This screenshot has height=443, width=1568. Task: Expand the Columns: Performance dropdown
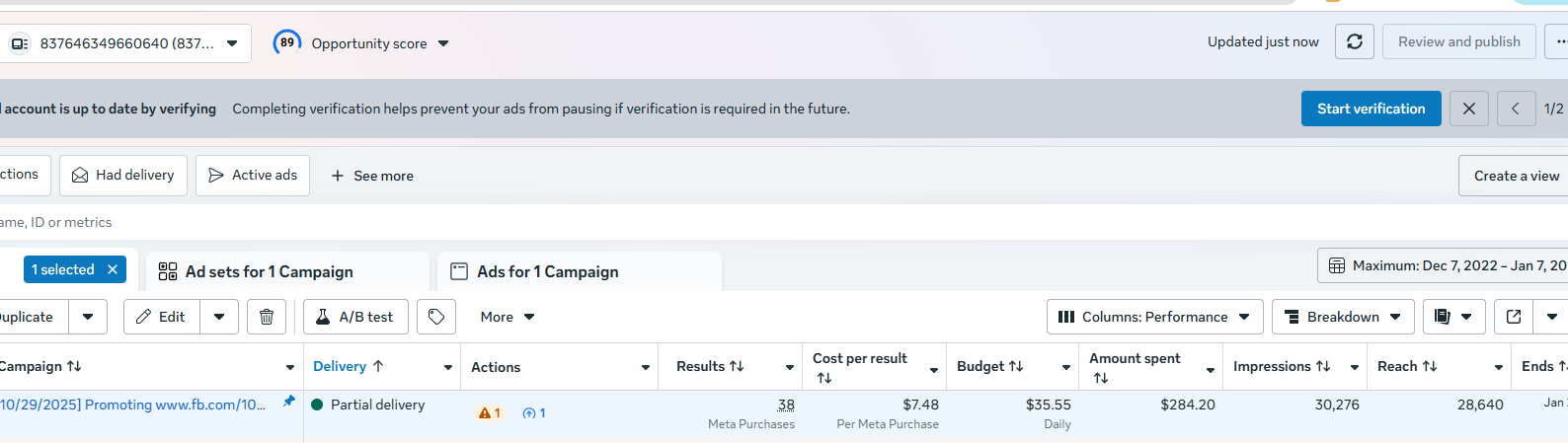click(1154, 317)
